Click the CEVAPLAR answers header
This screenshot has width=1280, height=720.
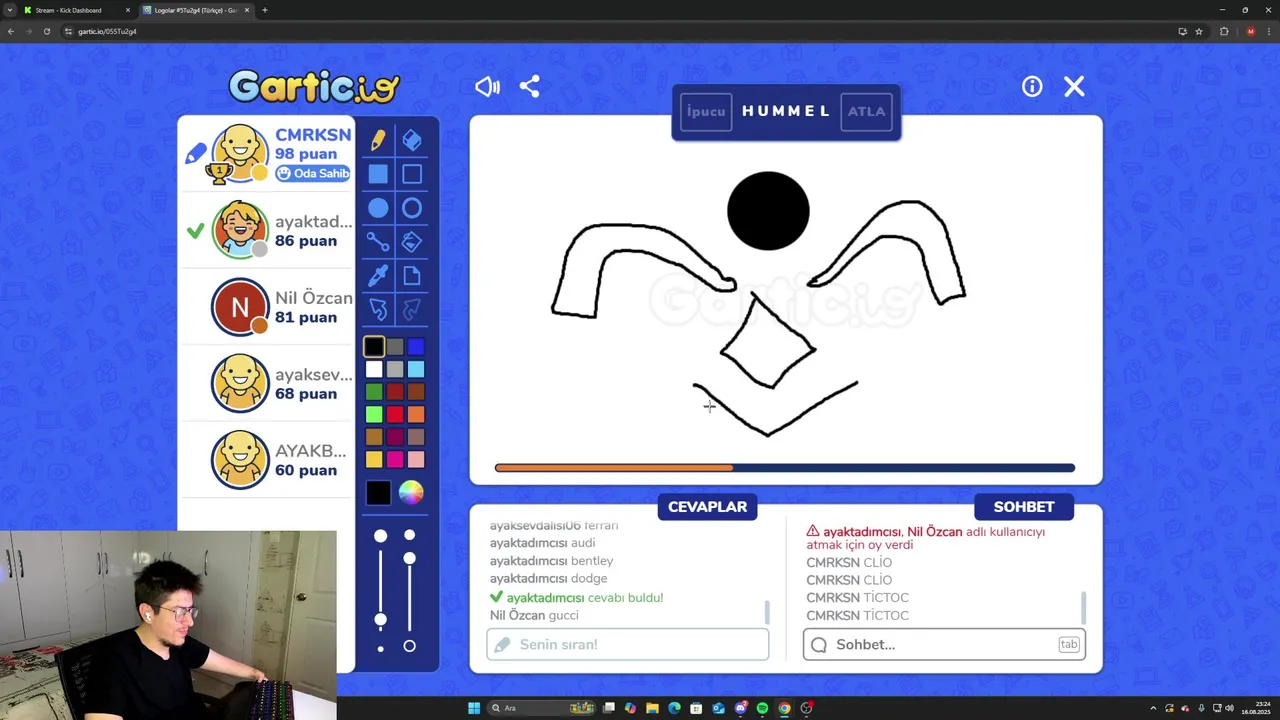707,507
